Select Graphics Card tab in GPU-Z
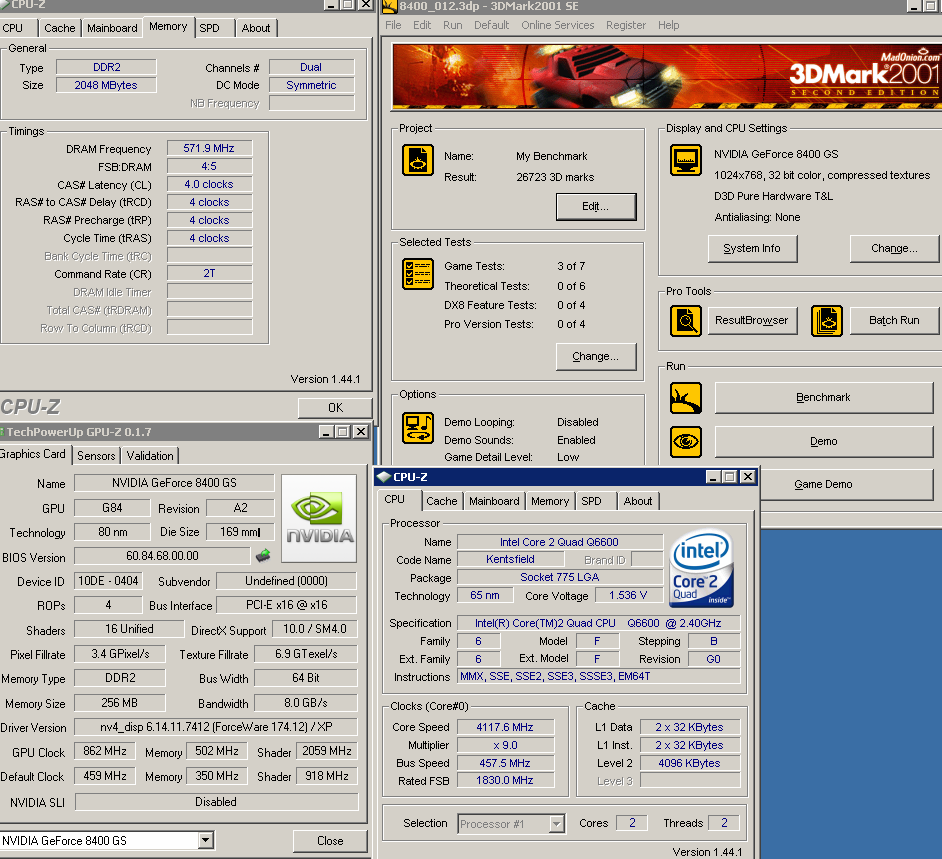 coord(33,454)
